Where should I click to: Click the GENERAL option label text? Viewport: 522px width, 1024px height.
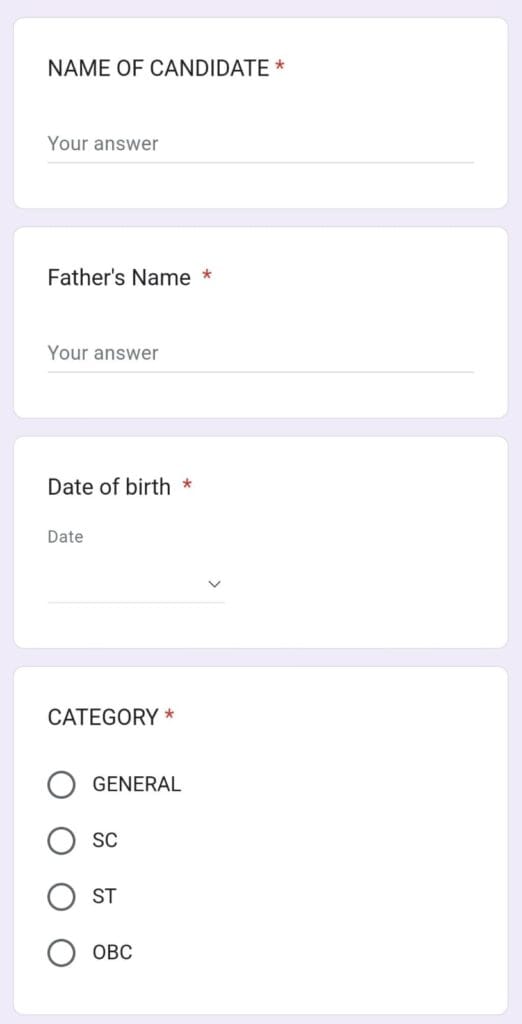(137, 784)
